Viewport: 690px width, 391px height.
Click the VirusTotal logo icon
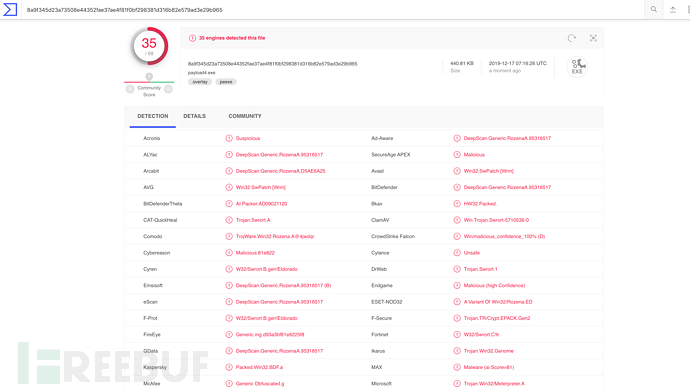(10, 9)
